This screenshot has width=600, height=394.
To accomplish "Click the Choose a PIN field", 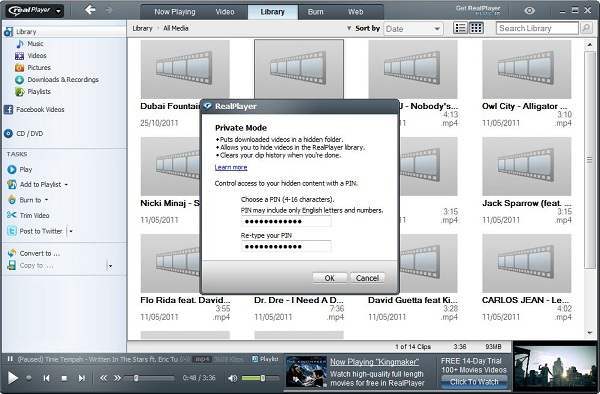I will click(286, 221).
